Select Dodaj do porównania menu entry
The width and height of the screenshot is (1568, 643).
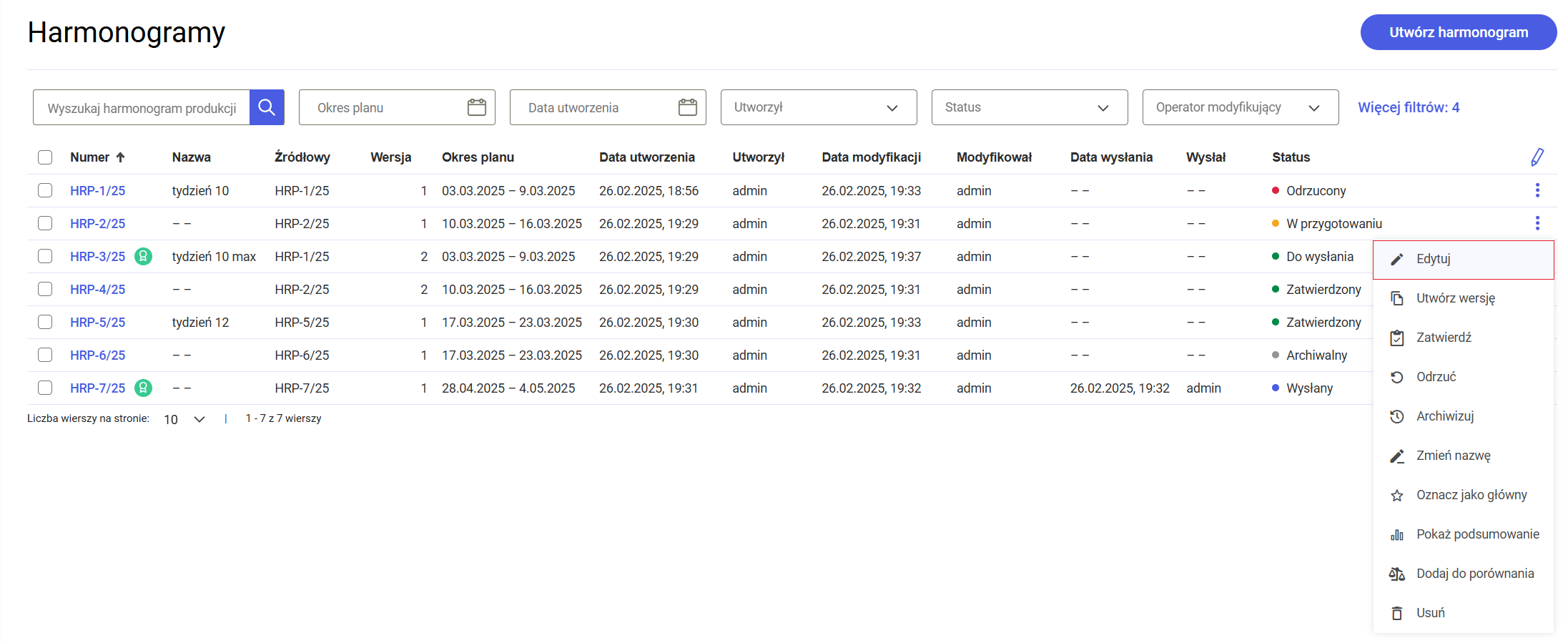[1463, 574]
